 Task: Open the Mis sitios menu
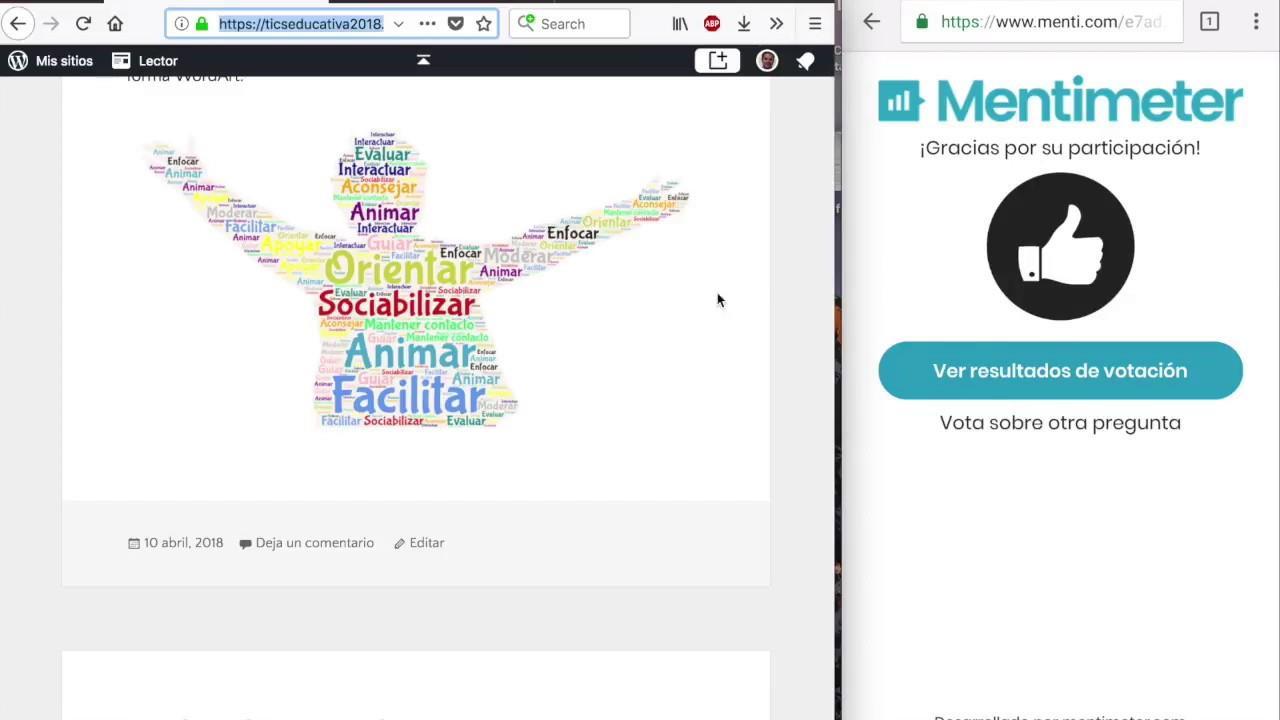50,61
